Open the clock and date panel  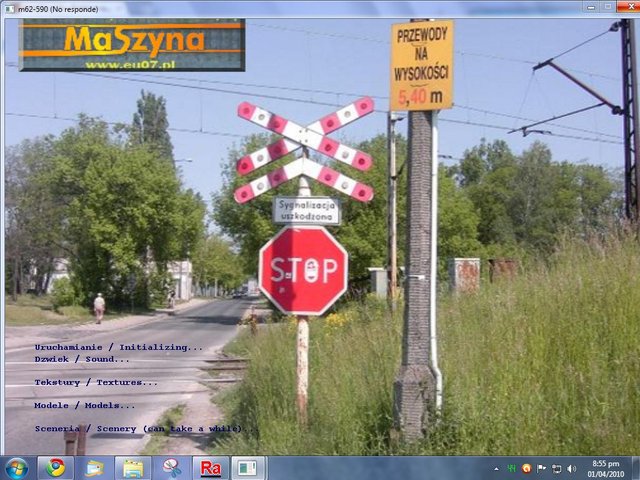point(606,468)
